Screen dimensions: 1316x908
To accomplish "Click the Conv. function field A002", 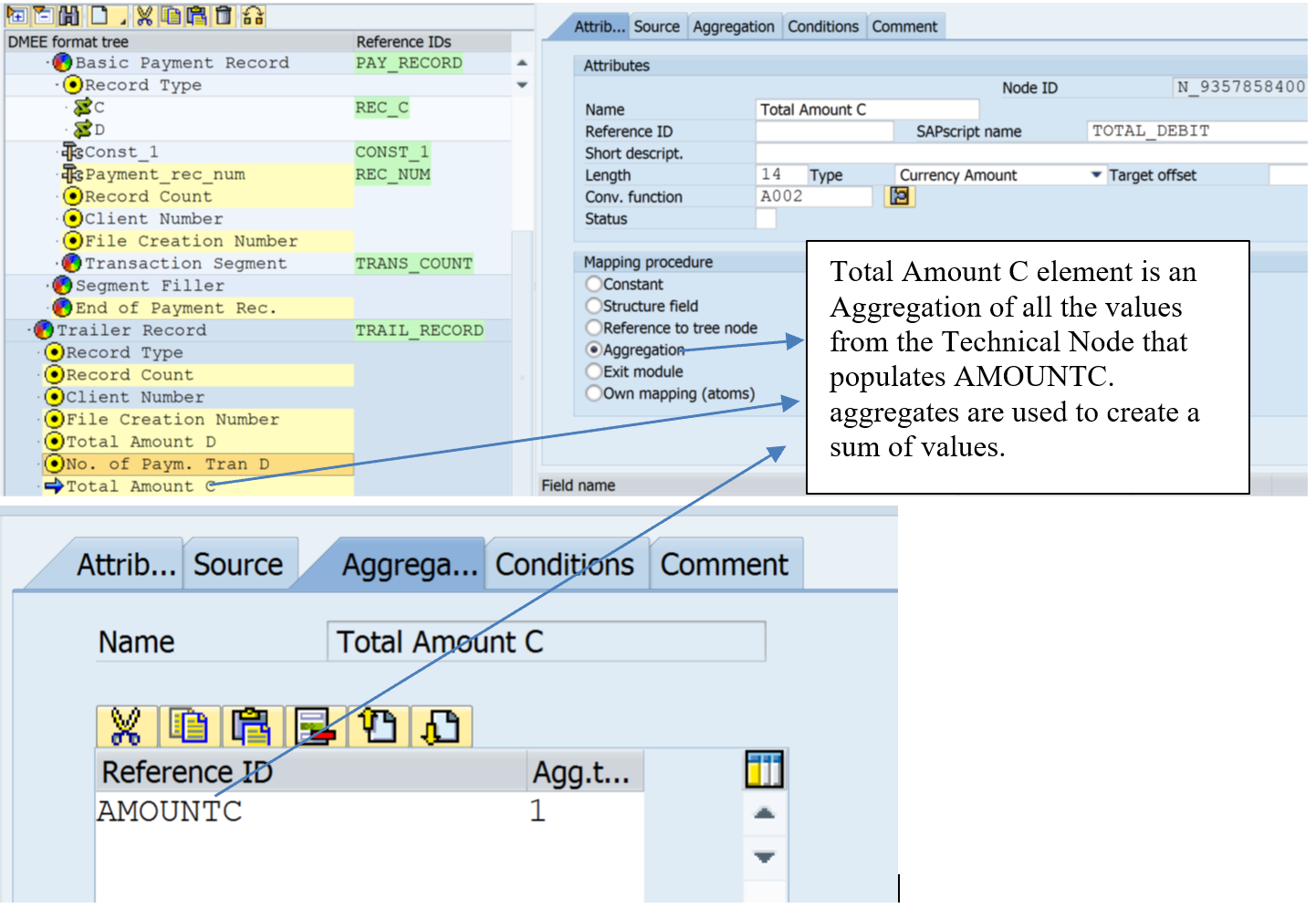I will point(814,196).
